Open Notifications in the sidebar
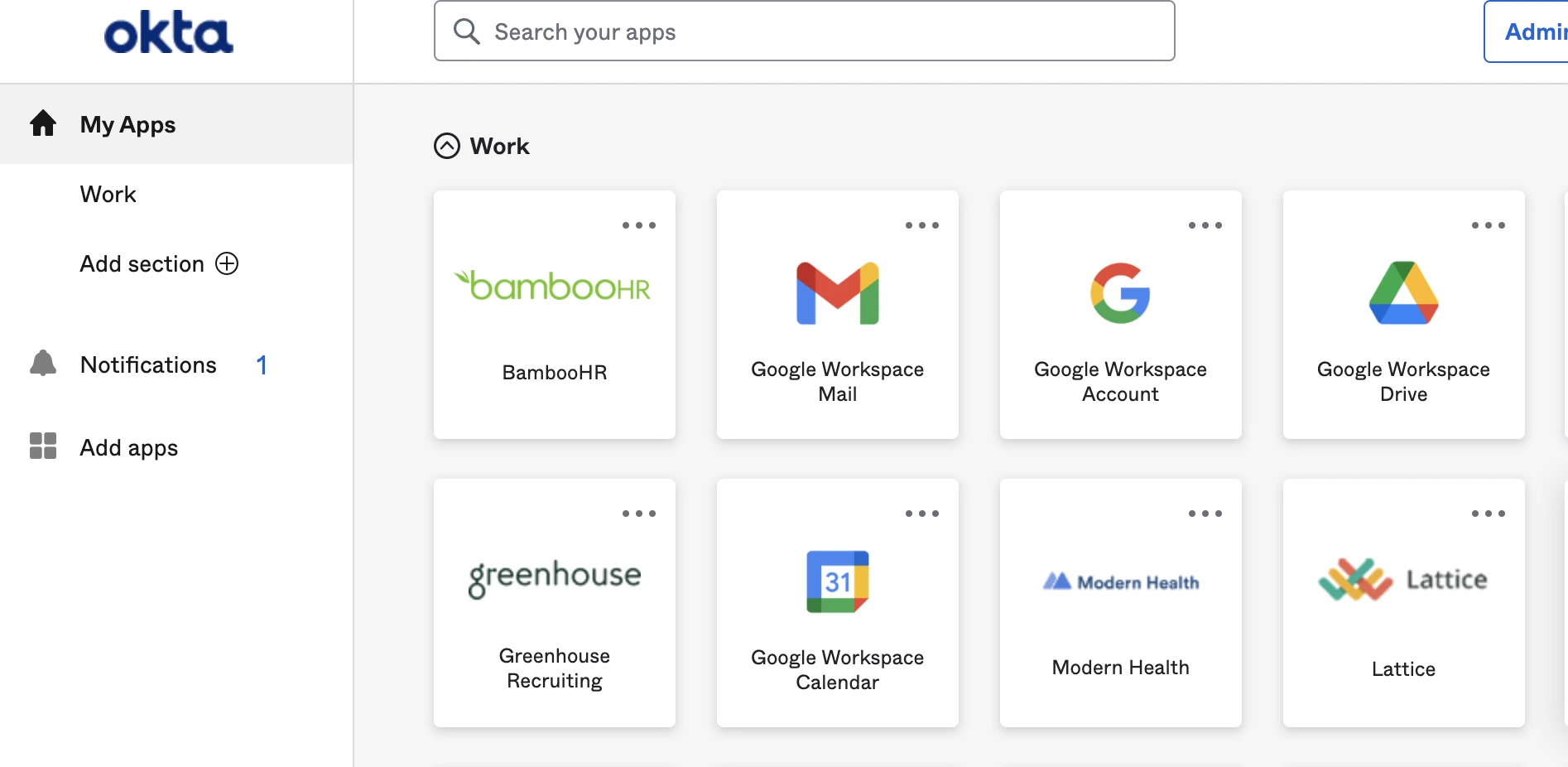 (x=148, y=364)
